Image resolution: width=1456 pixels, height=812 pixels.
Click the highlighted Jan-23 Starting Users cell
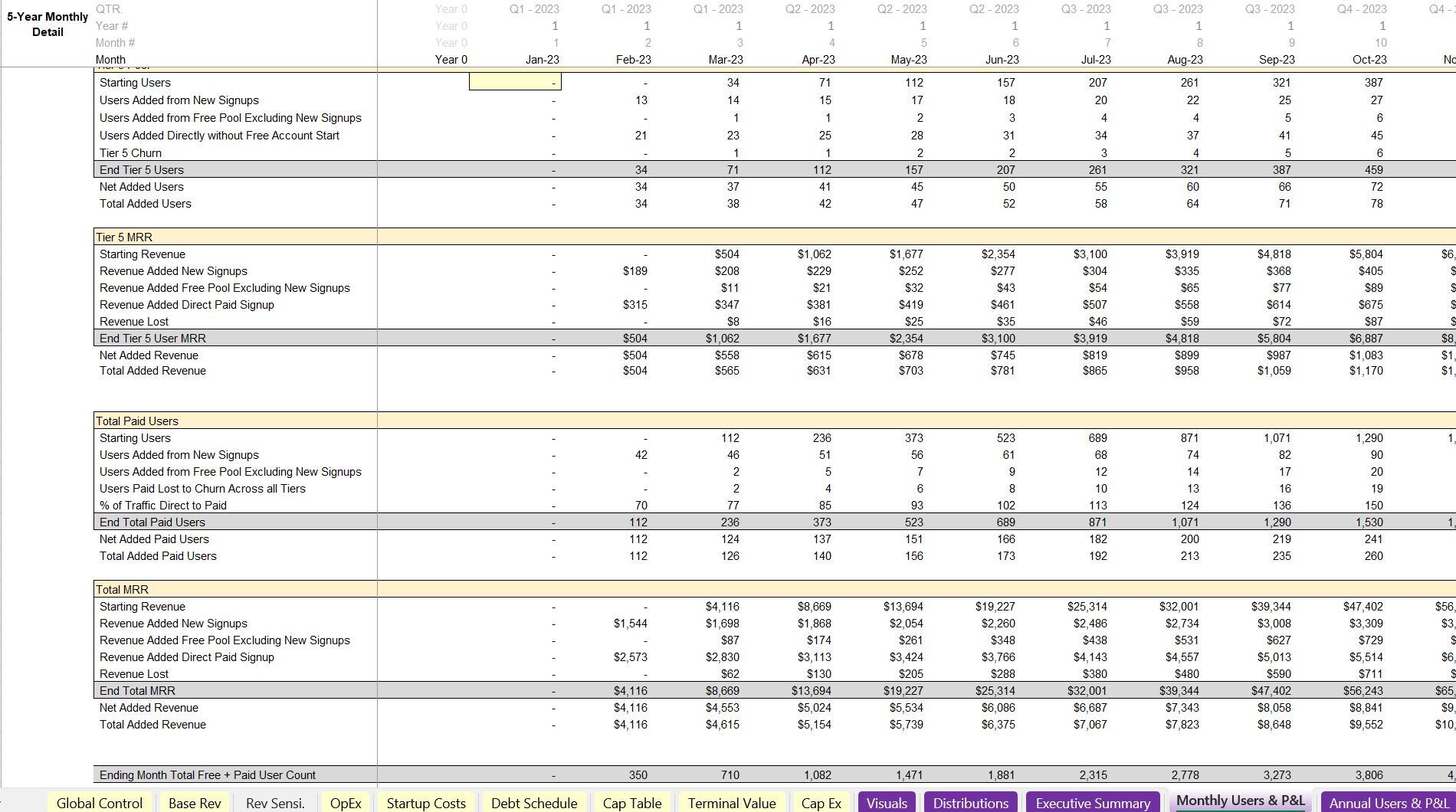(x=515, y=81)
